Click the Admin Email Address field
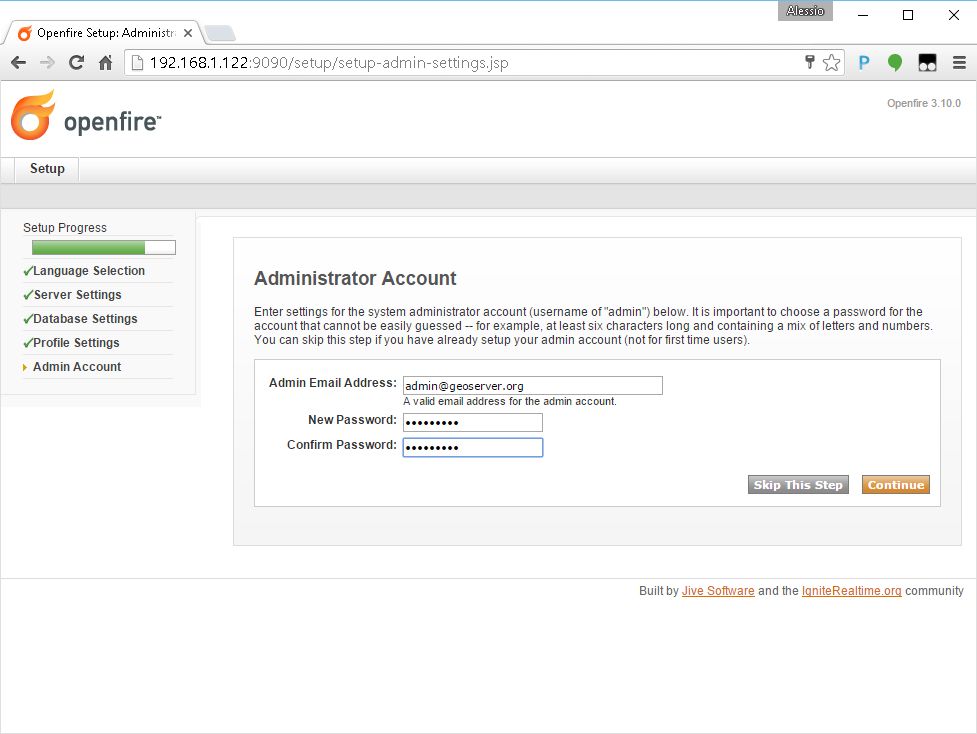Screen dimensions: 977x734 (x=532, y=386)
